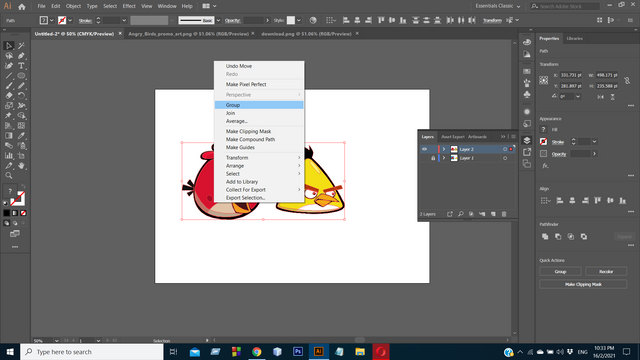Select the Column Graph tool
Screen dimensions: 640x360
(9, 156)
